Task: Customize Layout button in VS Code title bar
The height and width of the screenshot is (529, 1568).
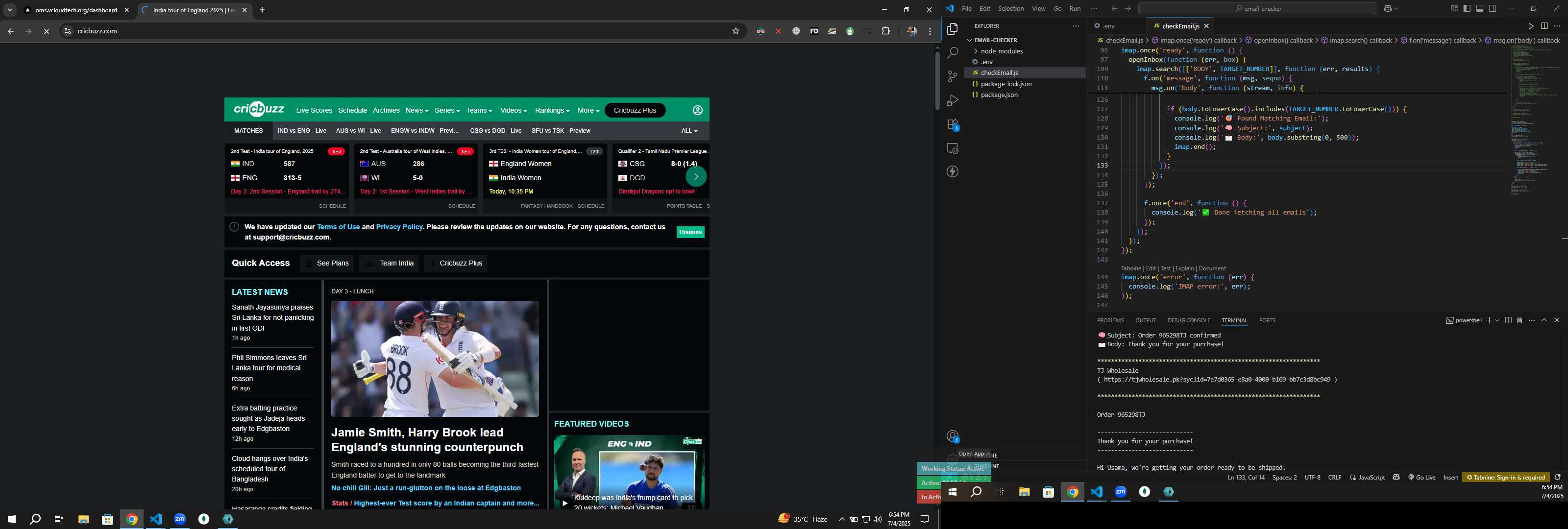Action: click(1453, 8)
